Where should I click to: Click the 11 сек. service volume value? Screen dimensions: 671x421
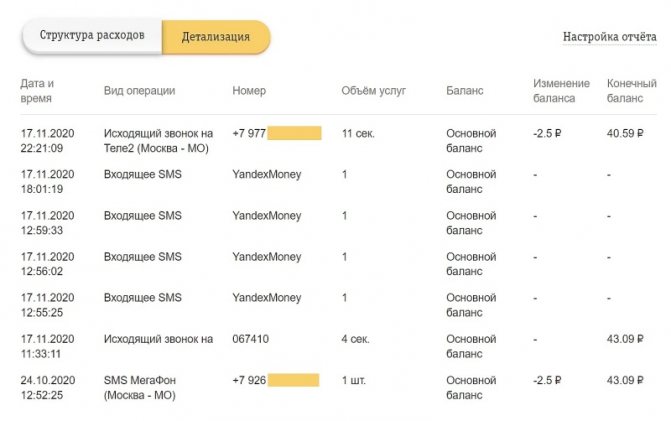pyautogui.click(x=358, y=133)
